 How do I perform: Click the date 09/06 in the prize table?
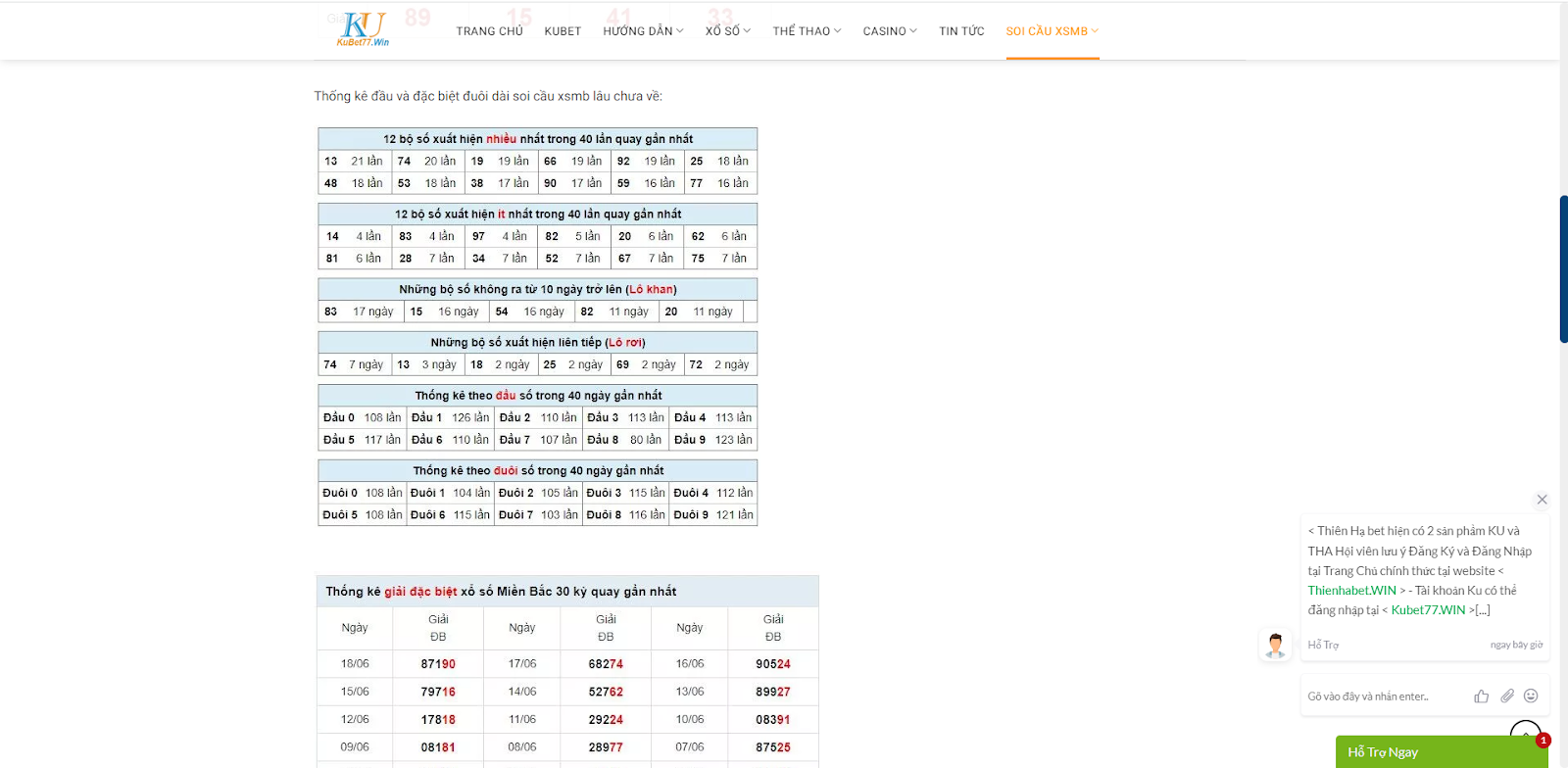pyautogui.click(x=355, y=747)
